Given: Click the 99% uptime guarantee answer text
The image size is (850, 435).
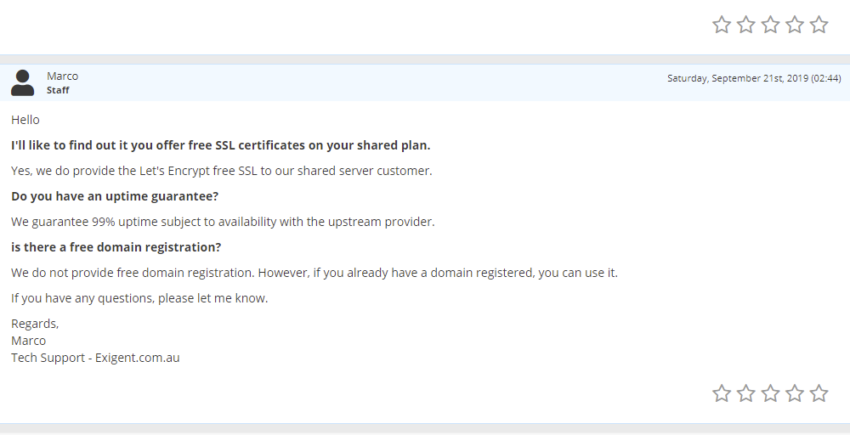Looking at the screenshot, I should [223, 222].
